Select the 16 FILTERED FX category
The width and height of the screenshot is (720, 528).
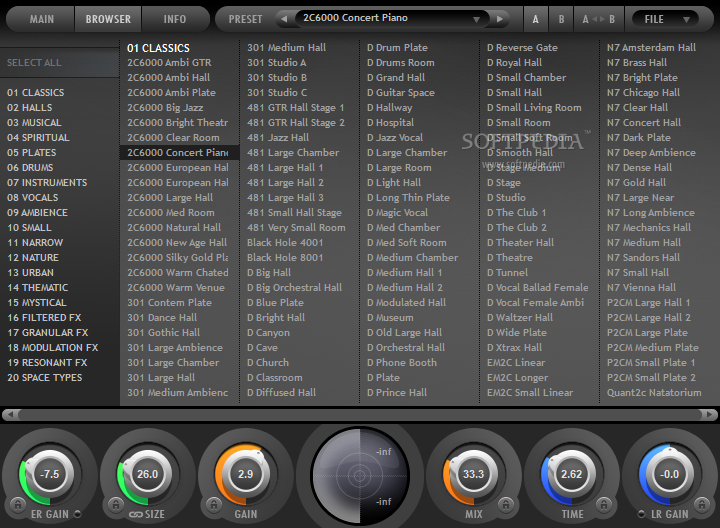45,318
